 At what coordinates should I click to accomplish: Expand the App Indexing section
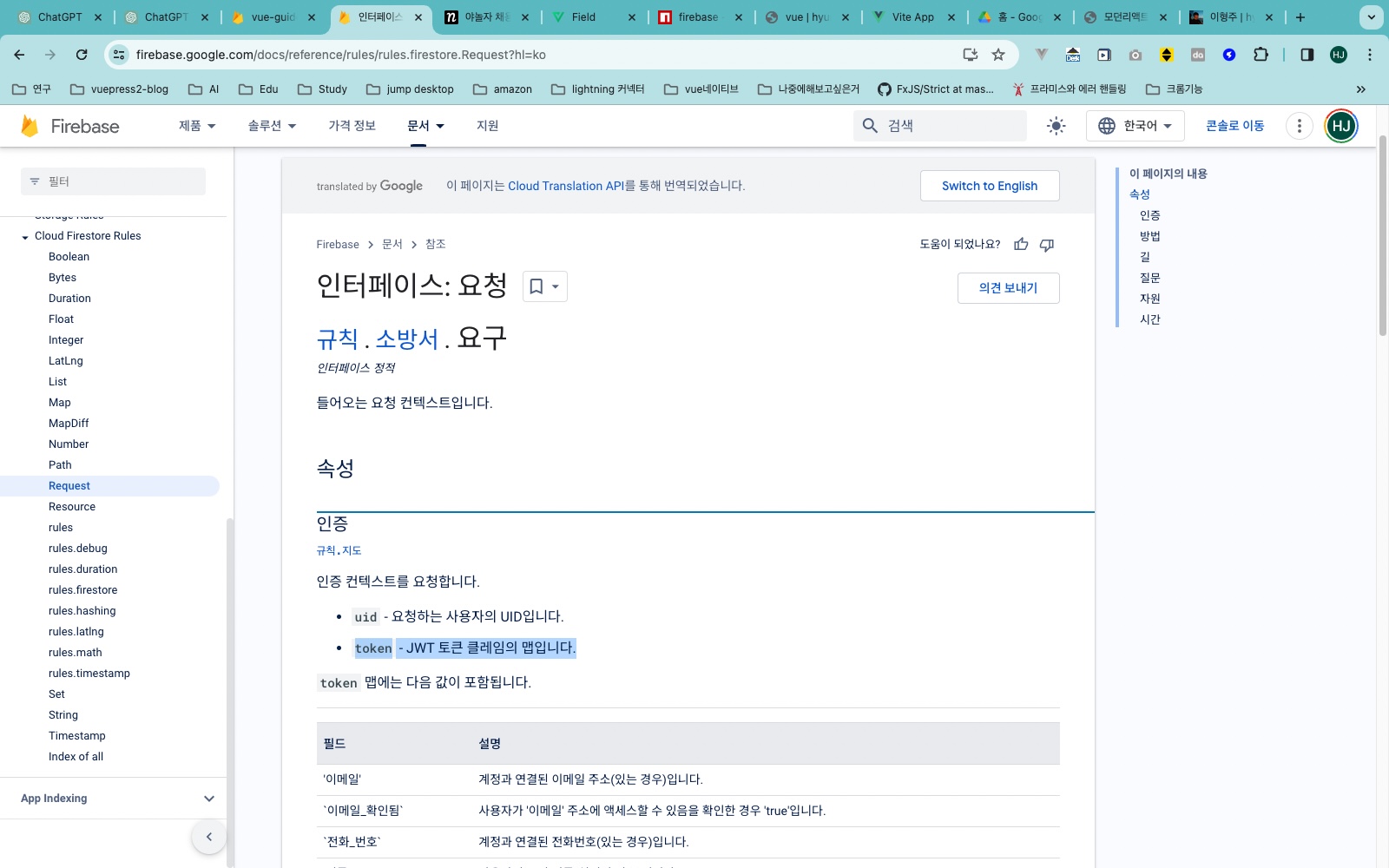pos(208,799)
